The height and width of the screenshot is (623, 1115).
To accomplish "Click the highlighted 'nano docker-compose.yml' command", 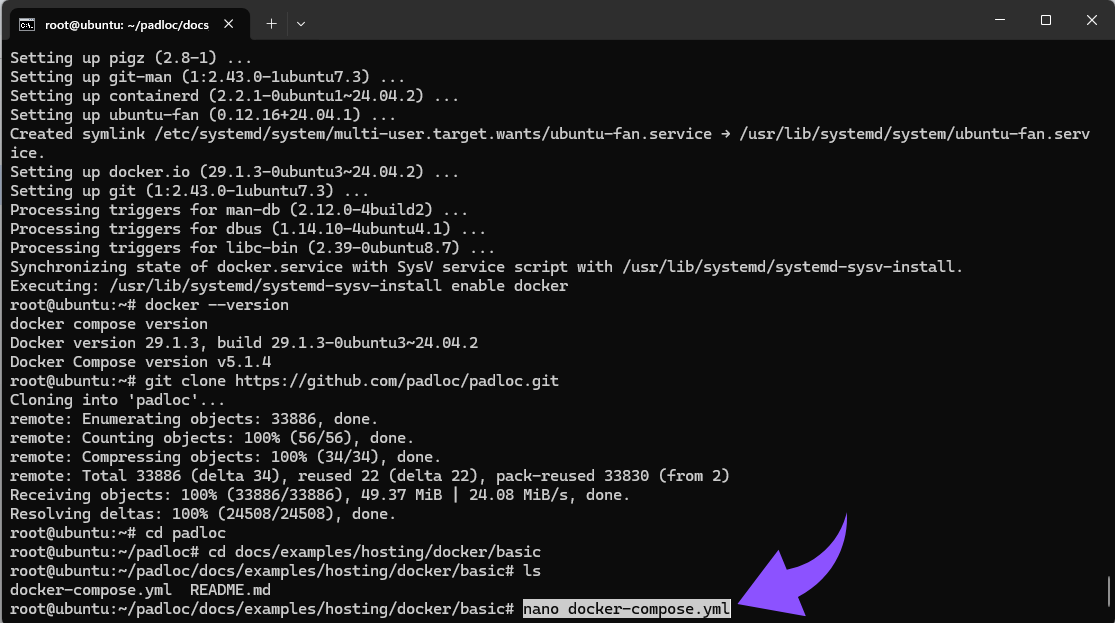I will point(626,609).
